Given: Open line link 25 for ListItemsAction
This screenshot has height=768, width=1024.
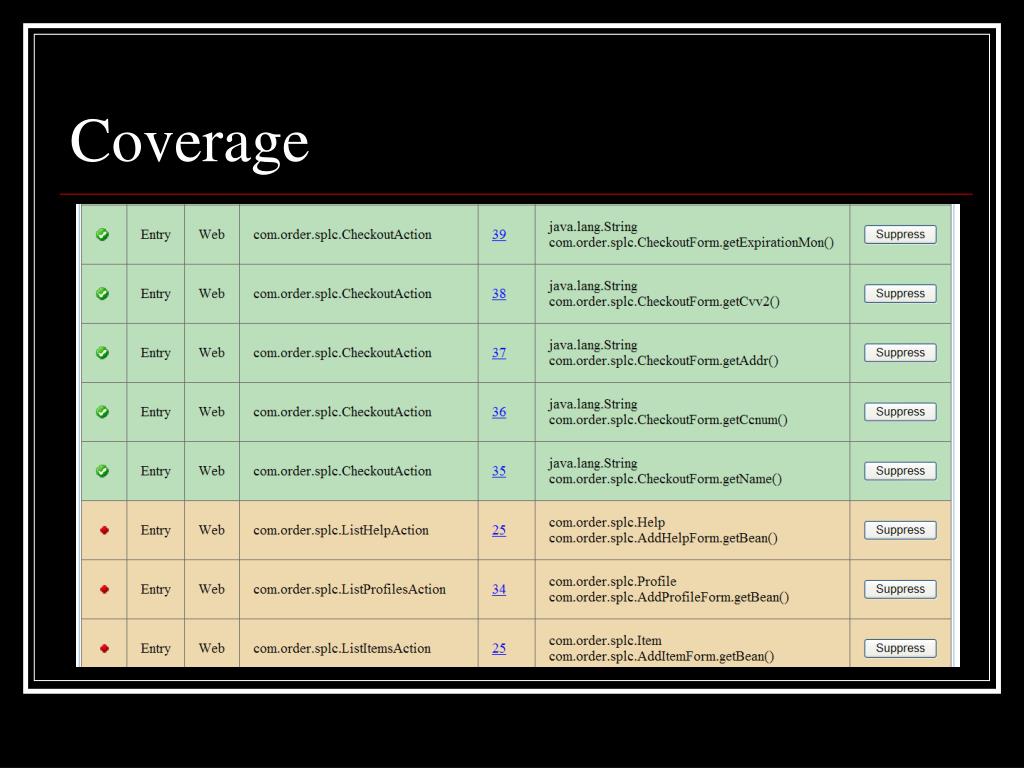Looking at the screenshot, I should (499, 648).
